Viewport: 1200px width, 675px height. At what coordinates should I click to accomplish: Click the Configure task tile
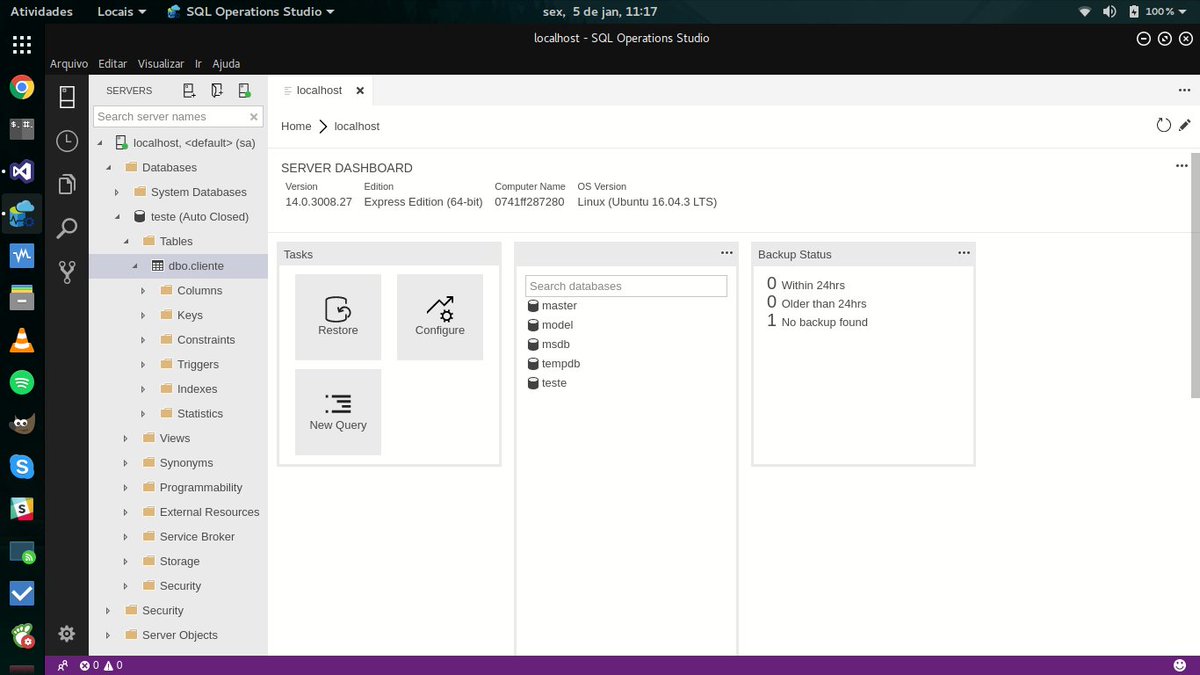[440, 317]
